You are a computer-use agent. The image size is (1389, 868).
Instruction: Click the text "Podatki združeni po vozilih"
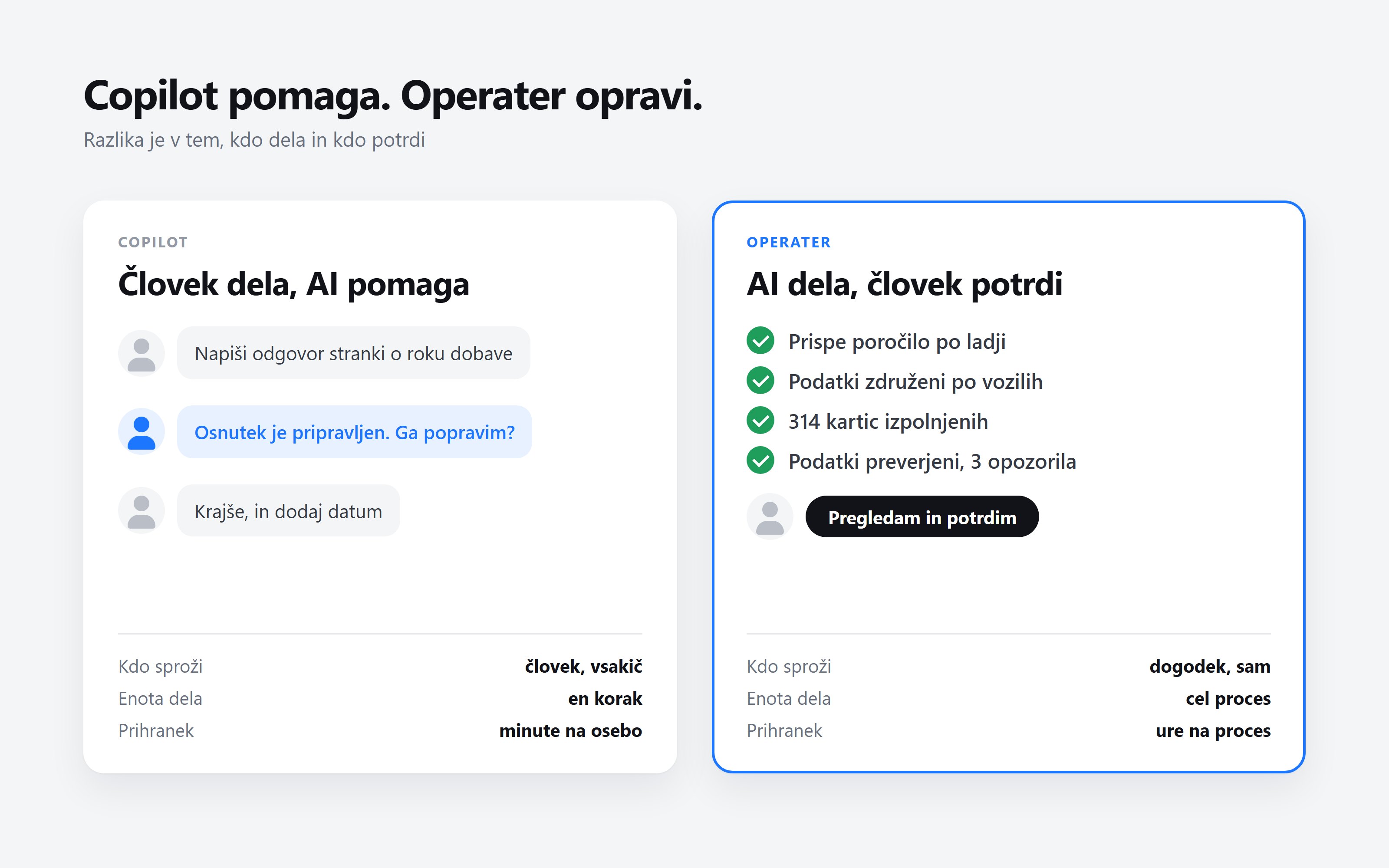click(x=915, y=382)
